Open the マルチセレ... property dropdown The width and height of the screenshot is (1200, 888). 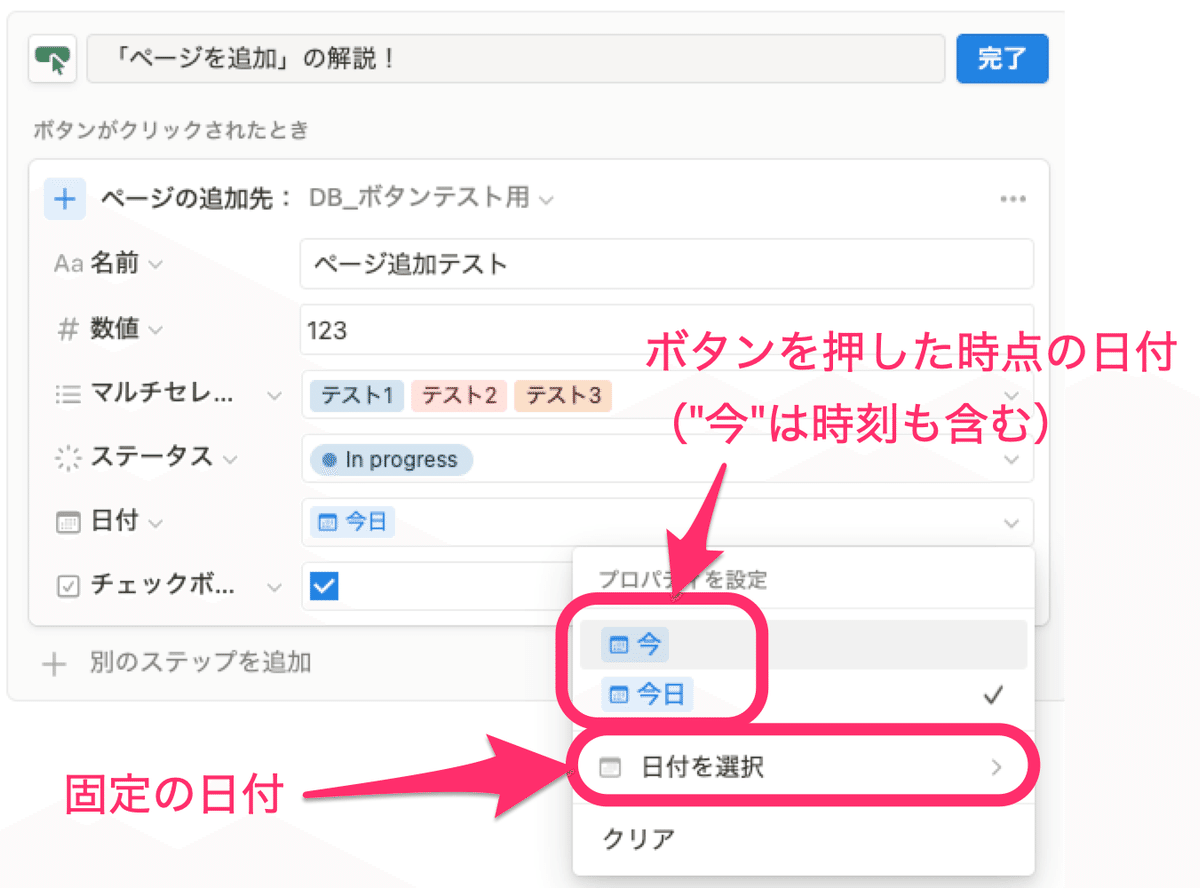[168, 394]
